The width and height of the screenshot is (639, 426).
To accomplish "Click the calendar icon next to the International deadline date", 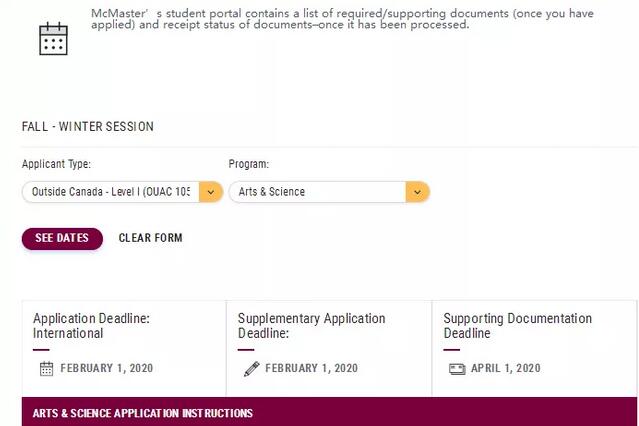I will [46, 369].
